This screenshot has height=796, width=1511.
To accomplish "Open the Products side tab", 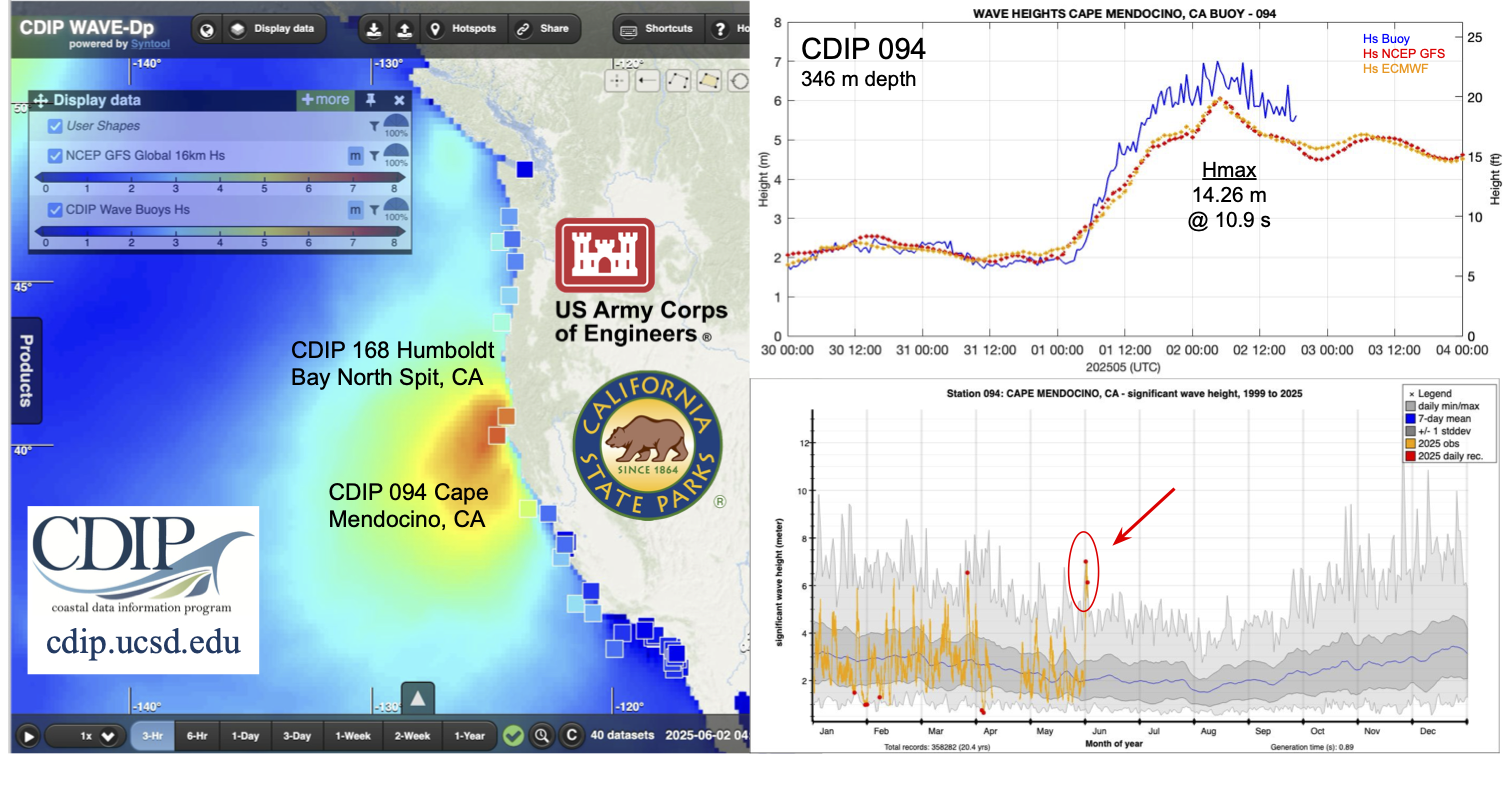I will tap(26, 370).
